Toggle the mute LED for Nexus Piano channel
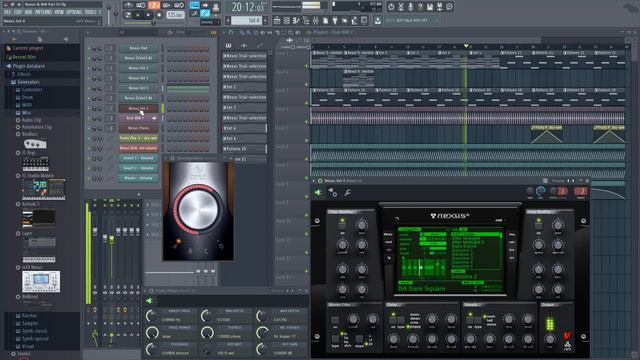This screenshot has width=640, height=360. pyautogui.click(x=89, y=129)
